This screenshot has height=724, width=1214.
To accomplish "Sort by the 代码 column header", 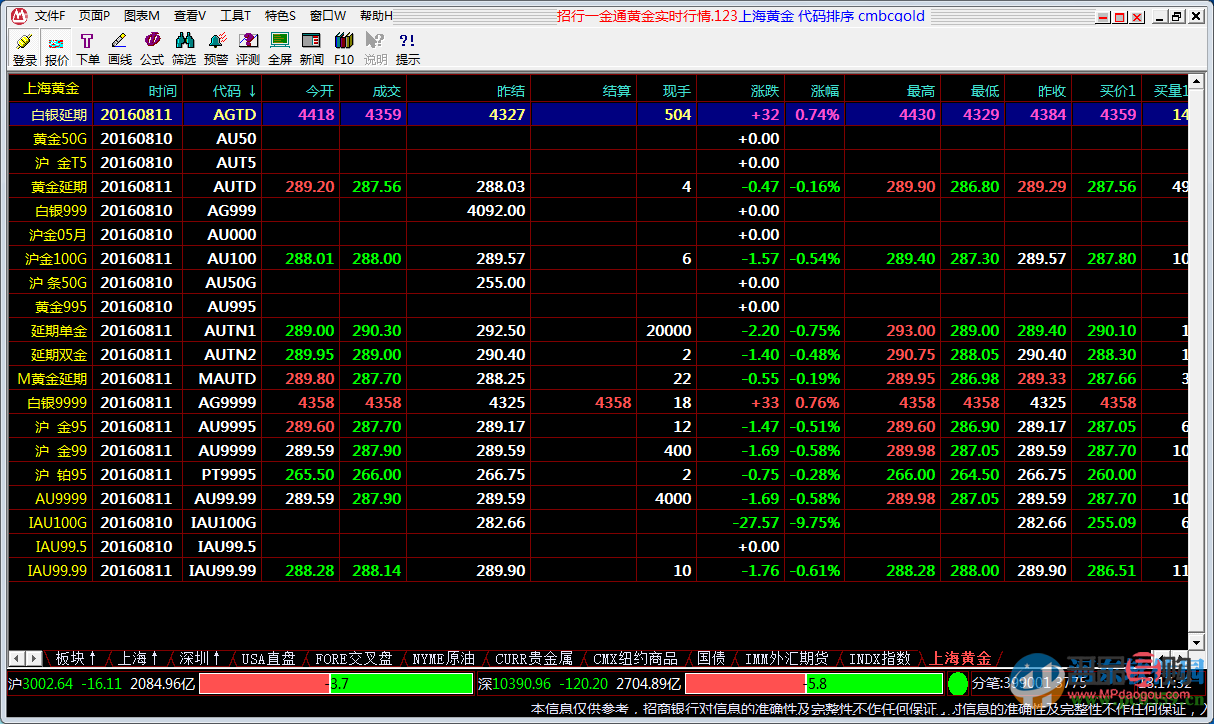I will [x=234, y=90].
